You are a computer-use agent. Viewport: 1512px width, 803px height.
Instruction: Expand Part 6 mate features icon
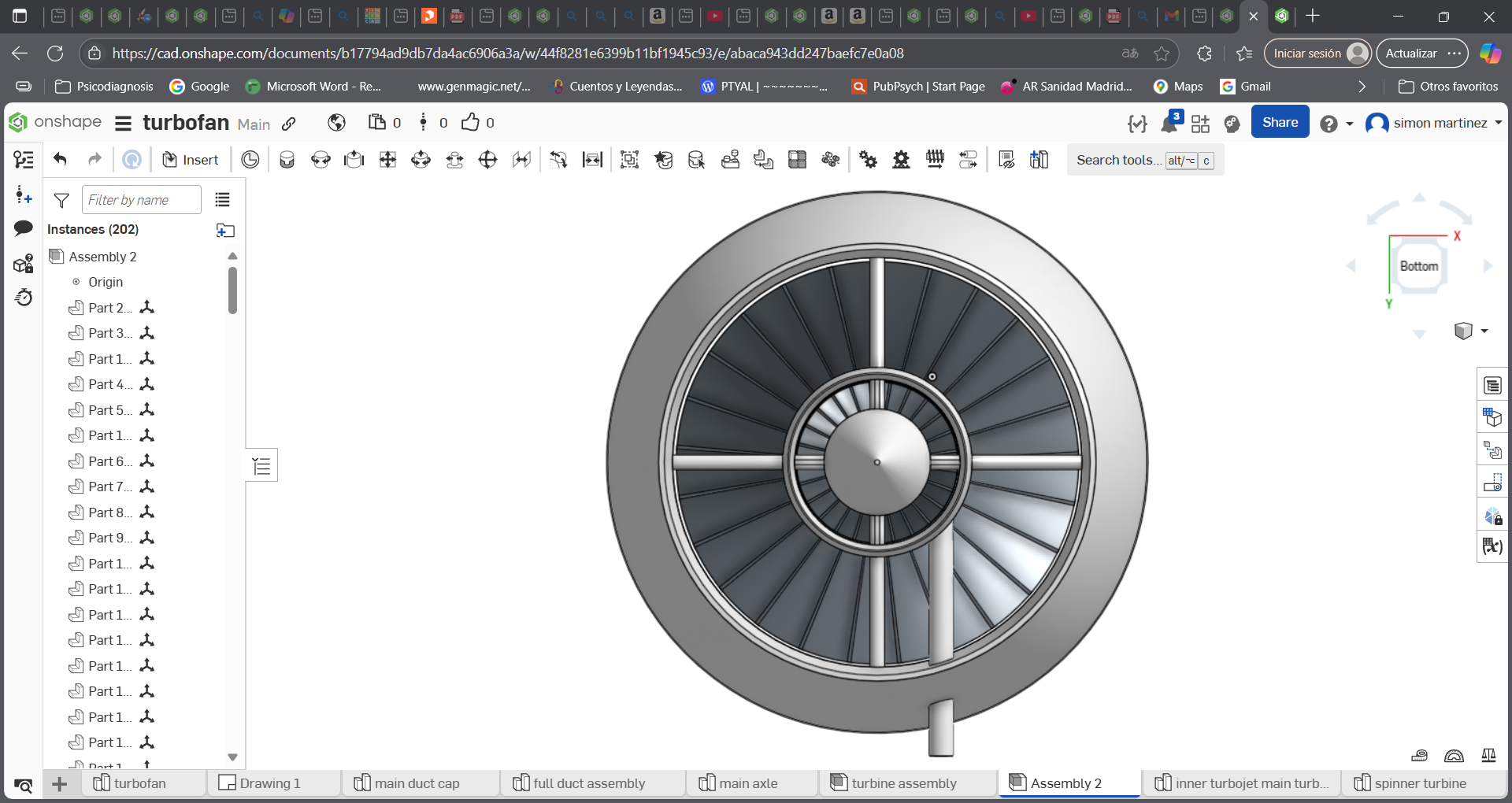147,461
